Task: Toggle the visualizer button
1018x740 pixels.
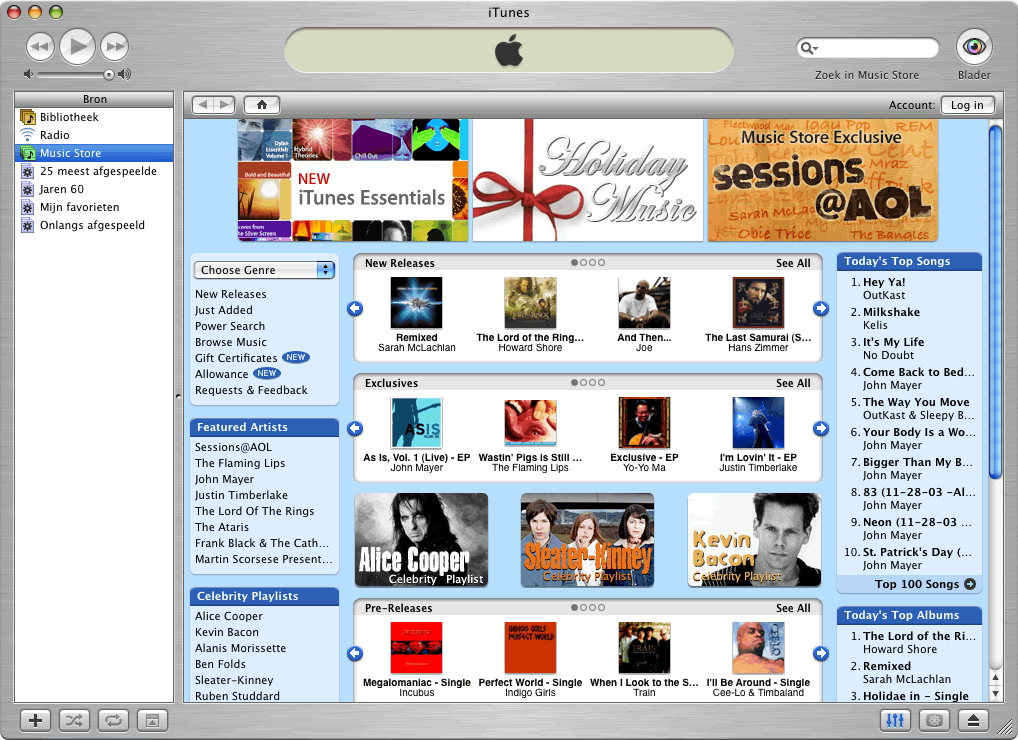Action: tap(934, 721)
